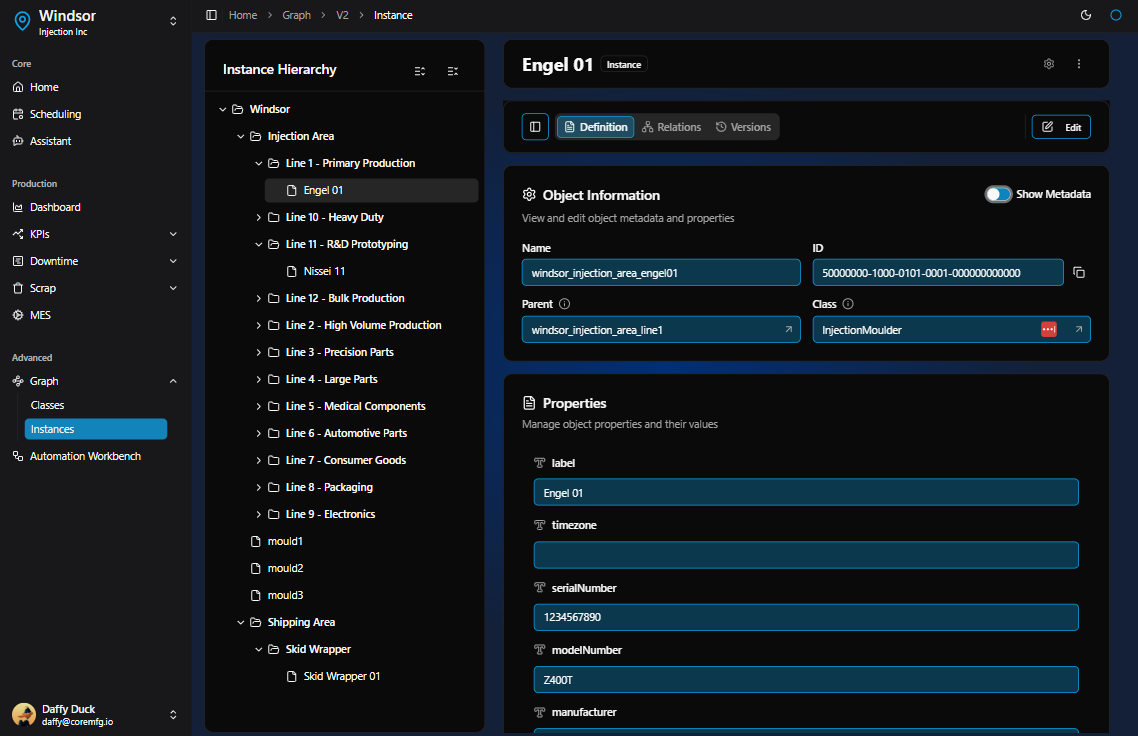1138x736 pixels.
Task: Click expand-all icon in Instance Hierarchy header
Action: pos(420,71)
